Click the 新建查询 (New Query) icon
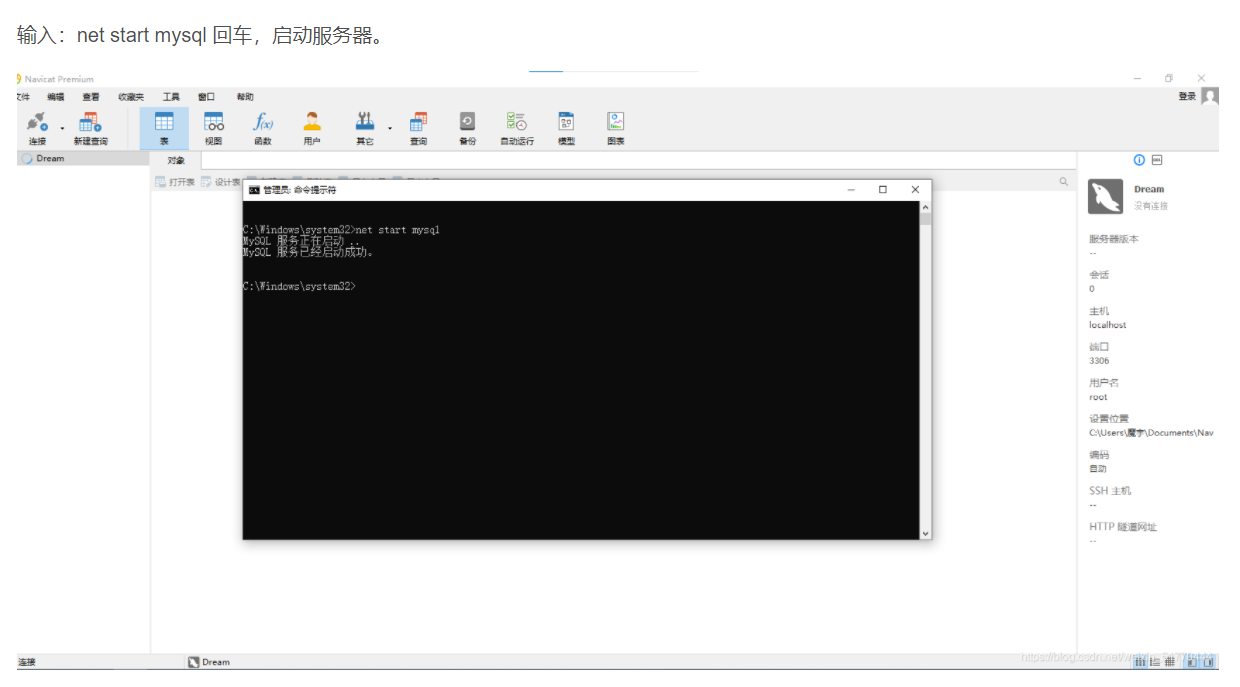The image size is (1240, 687). click(90, 127)
